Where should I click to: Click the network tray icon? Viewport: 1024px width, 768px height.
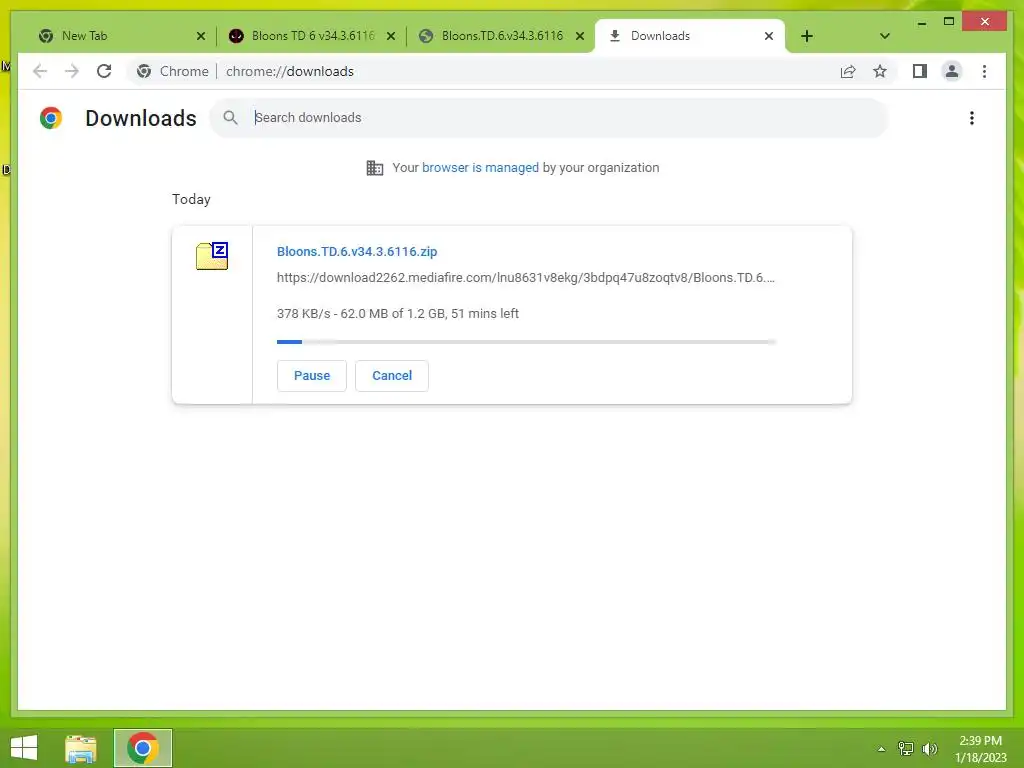905,749
